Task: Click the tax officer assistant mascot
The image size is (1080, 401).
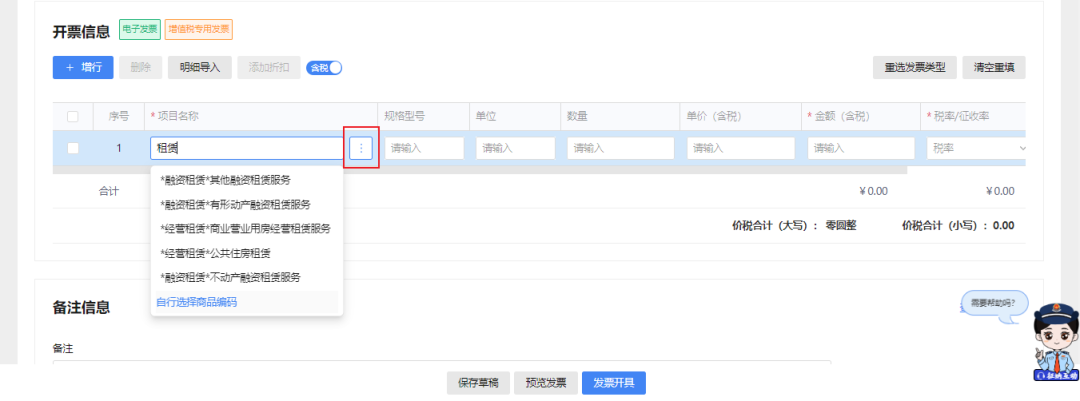Action: (1055, 342)
